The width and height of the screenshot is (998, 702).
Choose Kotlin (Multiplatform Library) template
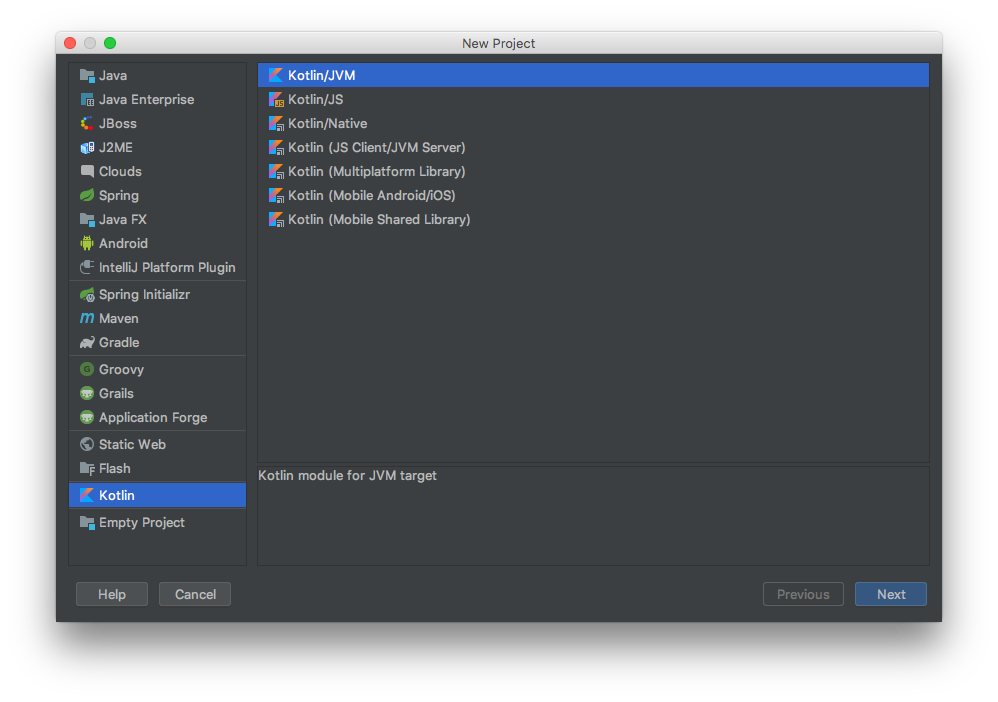coord(593,172)
